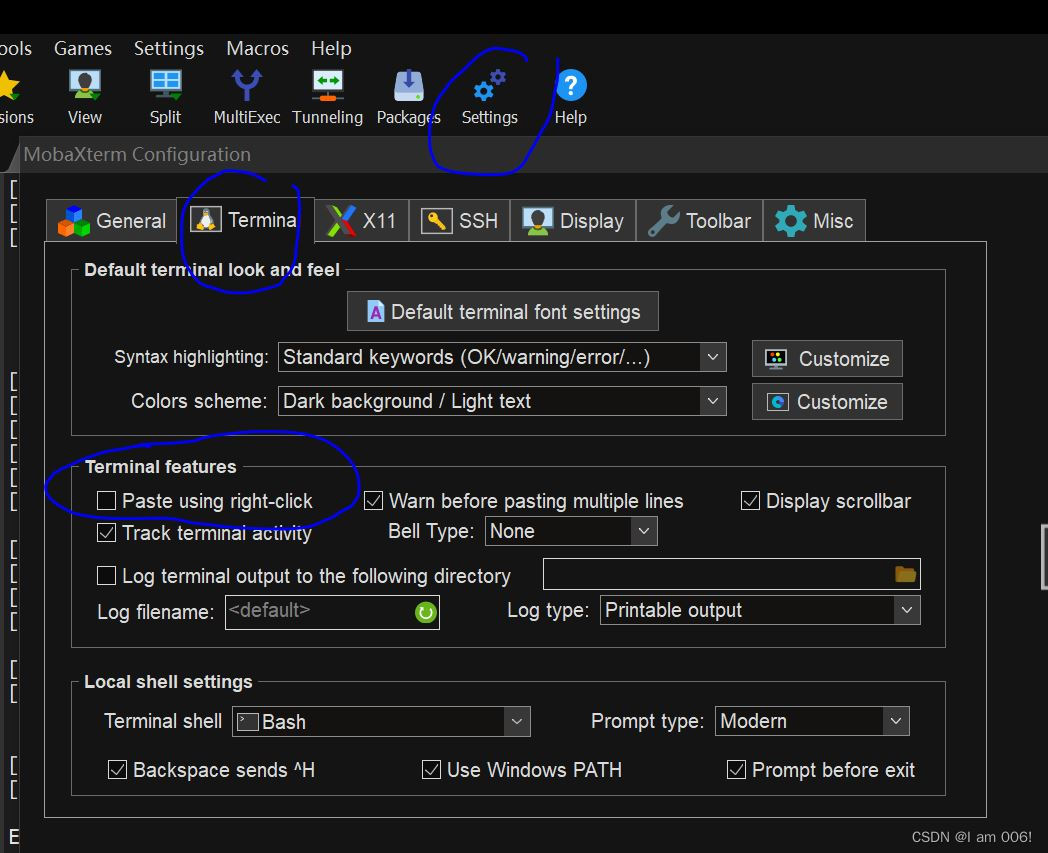Open the Settings gears toolbar icon
This screenshot has width=1048, height=853.
coord(490,97)
